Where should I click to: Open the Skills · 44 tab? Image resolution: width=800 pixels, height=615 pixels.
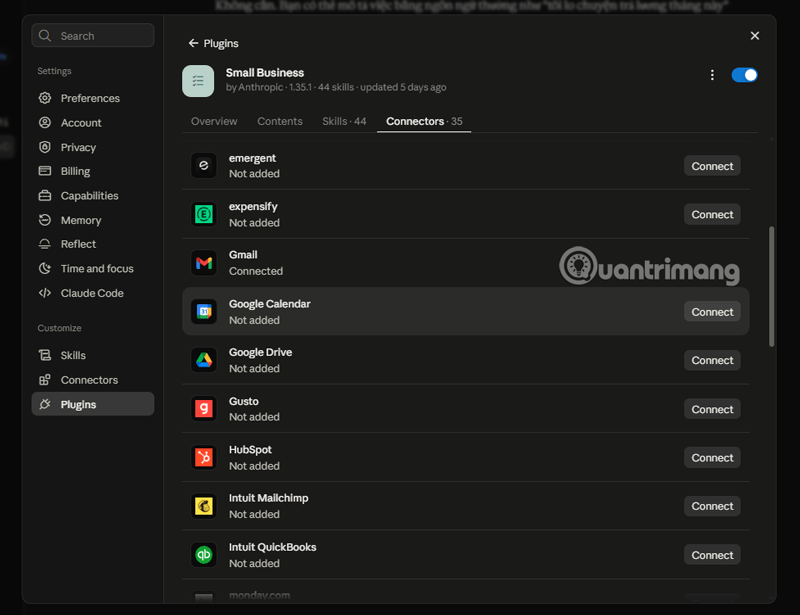(344, 121)
